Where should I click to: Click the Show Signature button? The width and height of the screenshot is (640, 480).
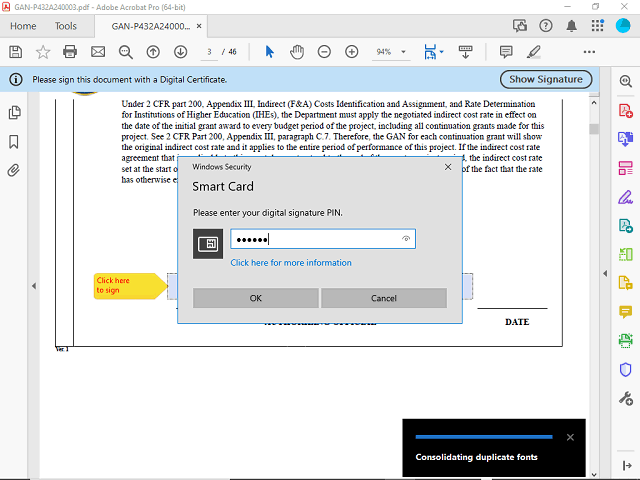[546, 79]
